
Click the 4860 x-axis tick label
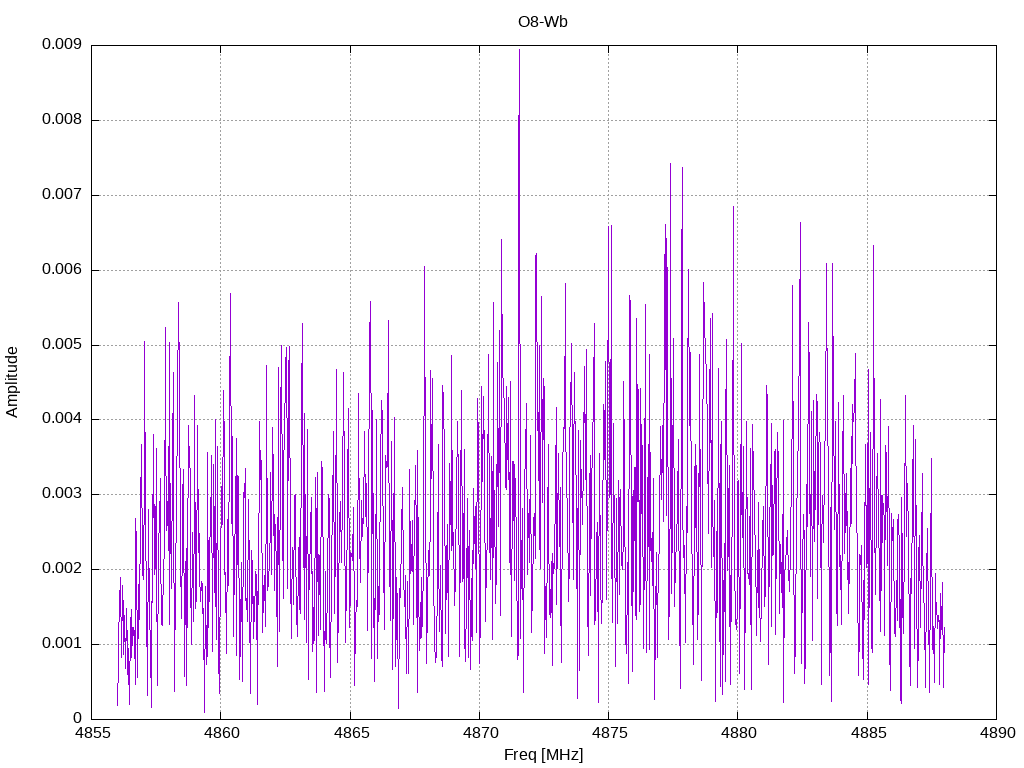click(x=221, y=733)
